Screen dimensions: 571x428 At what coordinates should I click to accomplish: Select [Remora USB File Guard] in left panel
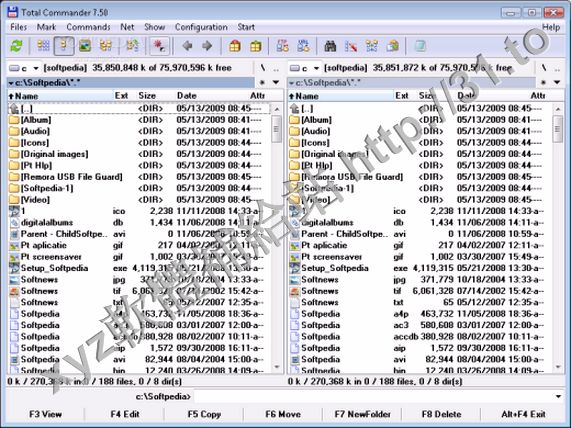coord(71,177)
